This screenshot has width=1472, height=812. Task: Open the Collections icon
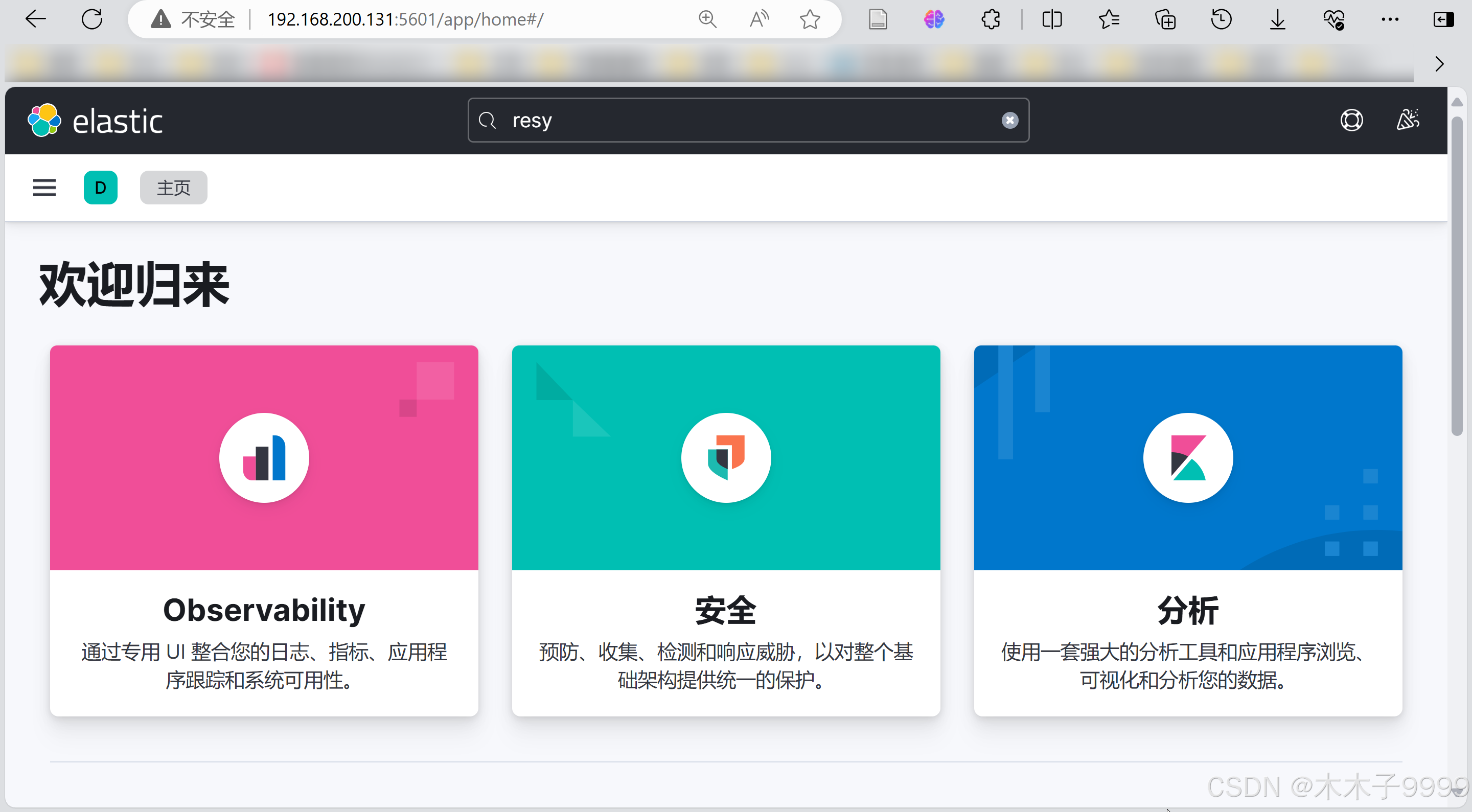[1165, 19]
